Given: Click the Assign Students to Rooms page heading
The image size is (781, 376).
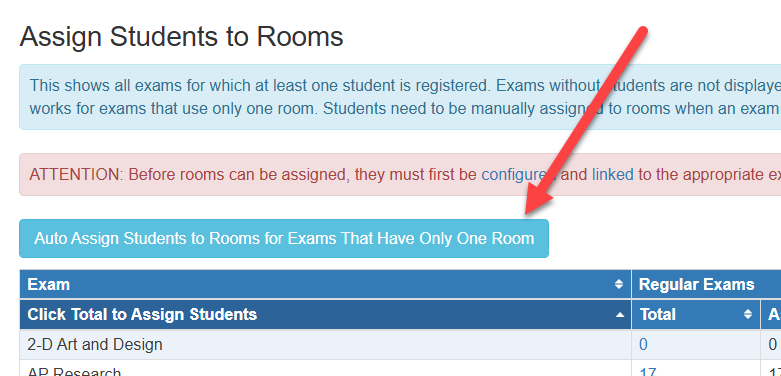Looking at the screenshot, I should coord(181,36).
